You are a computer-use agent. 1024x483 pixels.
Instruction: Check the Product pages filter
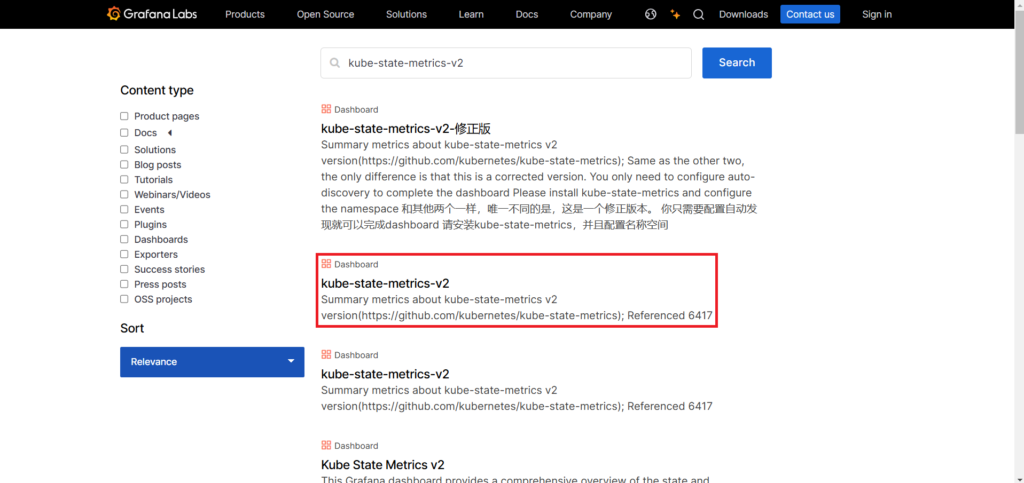pos(124,116)
